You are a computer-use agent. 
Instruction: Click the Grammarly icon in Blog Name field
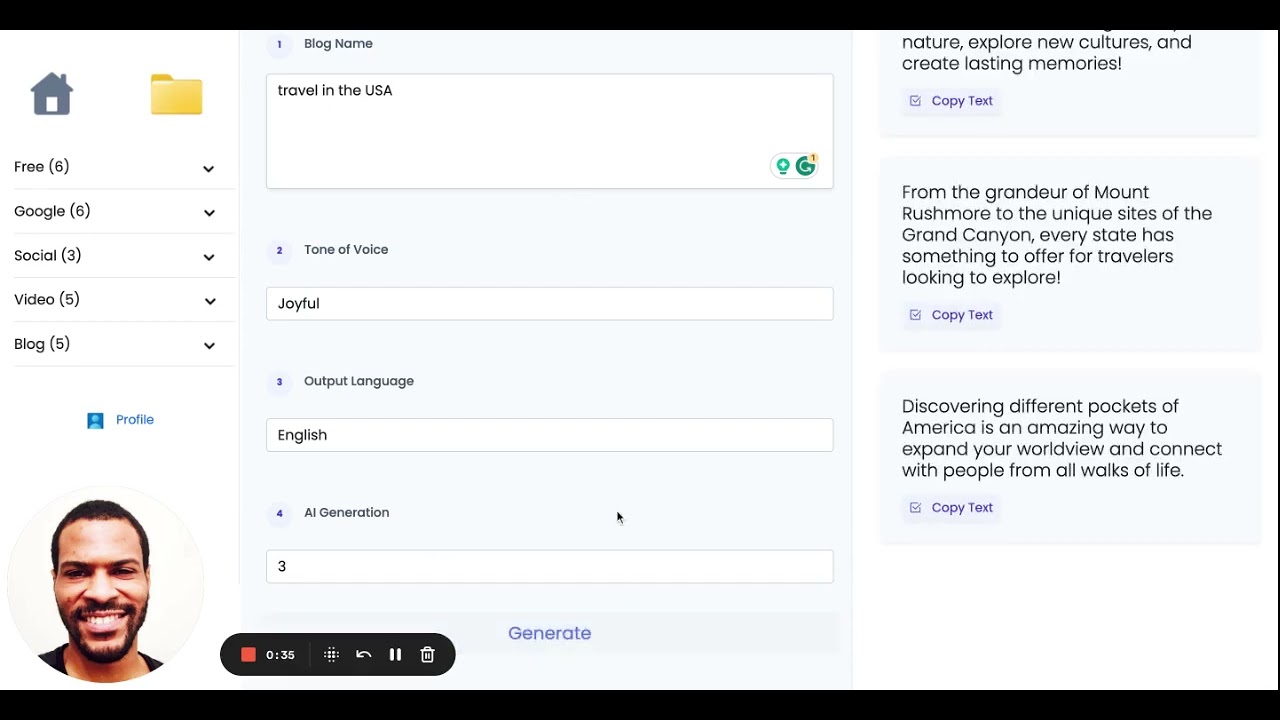coord(805,166)
